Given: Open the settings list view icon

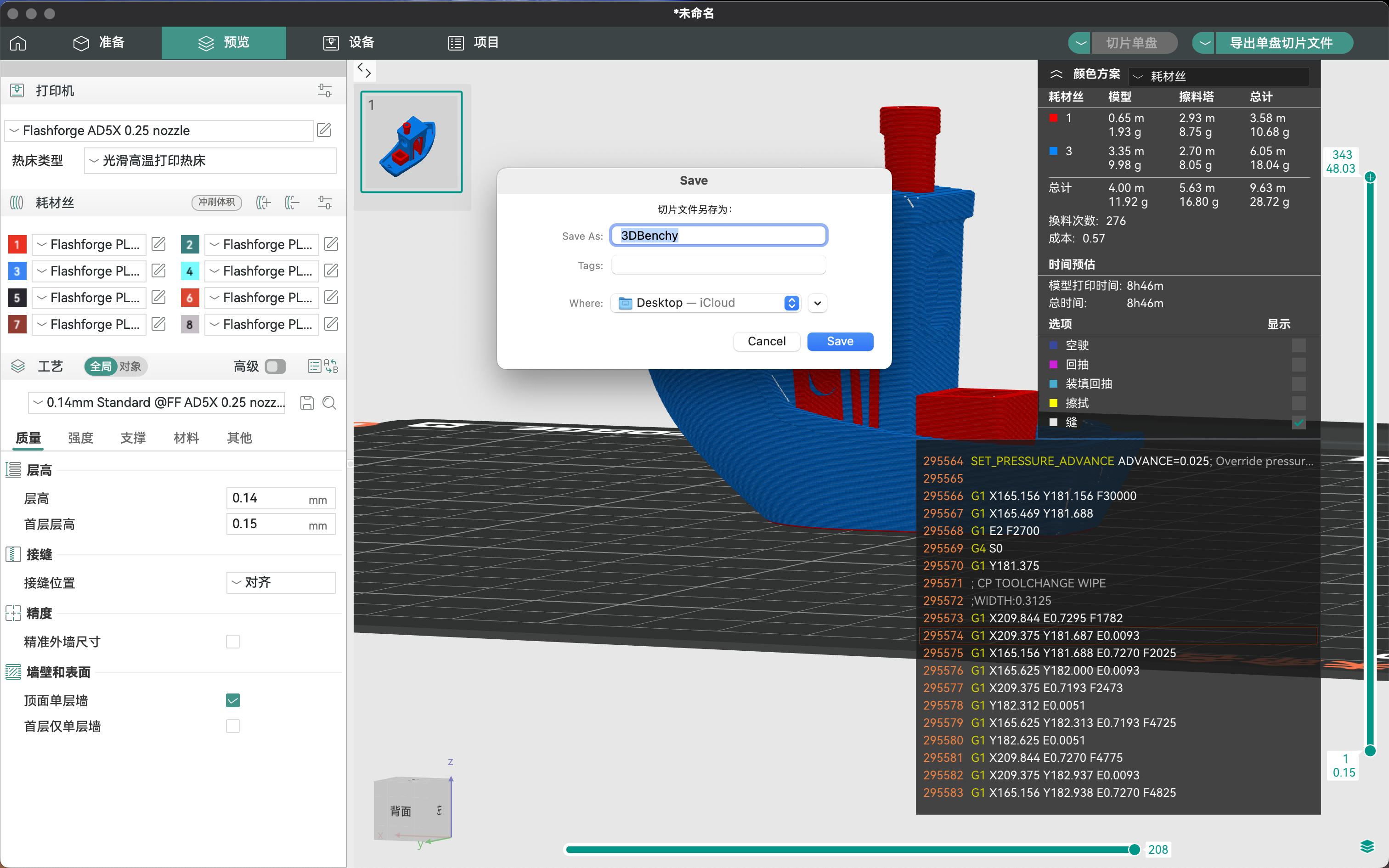Looking at the screenshot, I should coord(314,366).
